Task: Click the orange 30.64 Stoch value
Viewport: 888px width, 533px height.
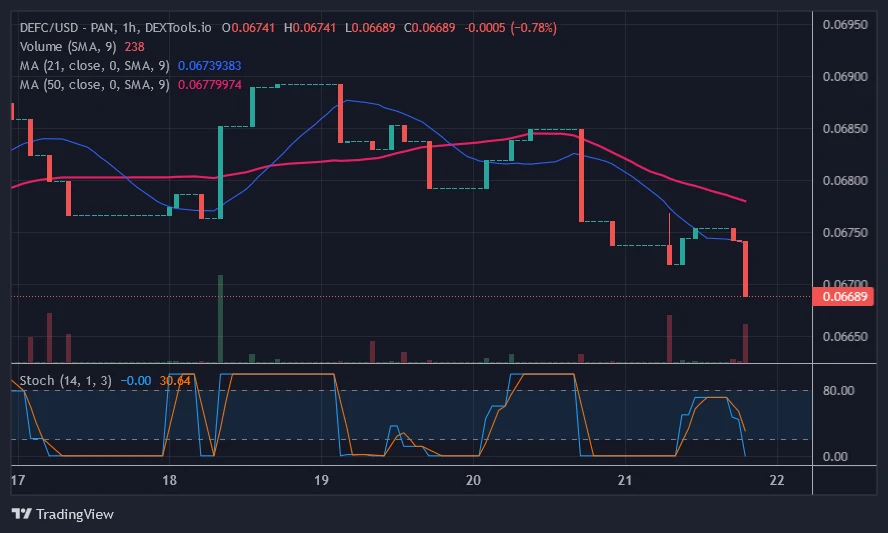Action: (174, 381)
